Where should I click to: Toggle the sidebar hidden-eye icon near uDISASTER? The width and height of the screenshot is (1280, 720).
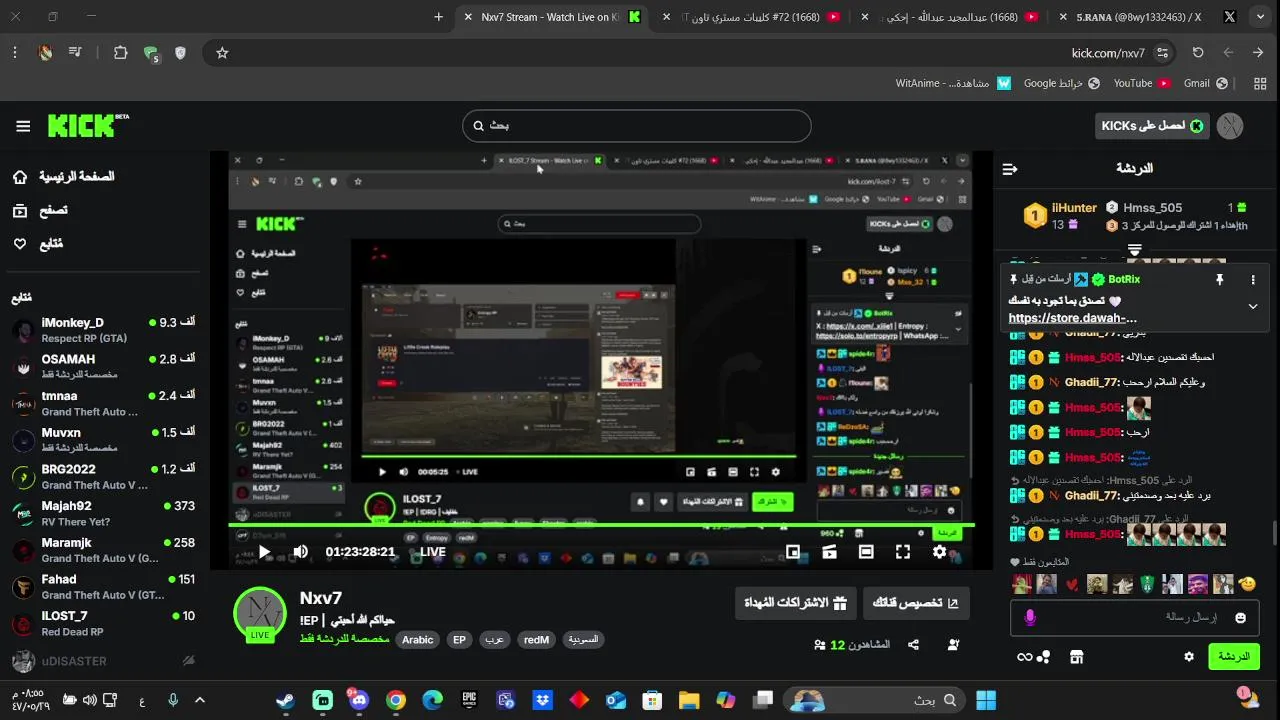point(188,661)
